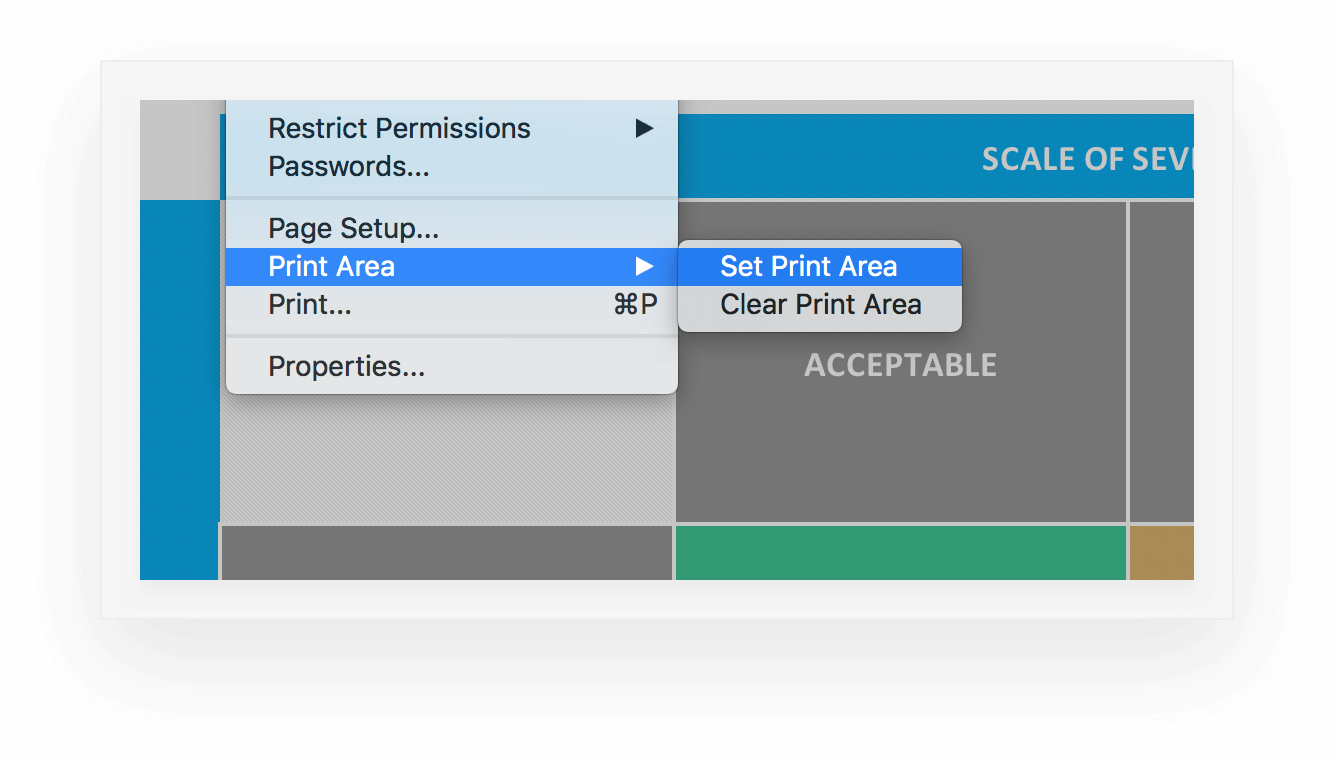Select the tan cell in the bottom corner
Screen dimensions: 1334x760
1161,552
